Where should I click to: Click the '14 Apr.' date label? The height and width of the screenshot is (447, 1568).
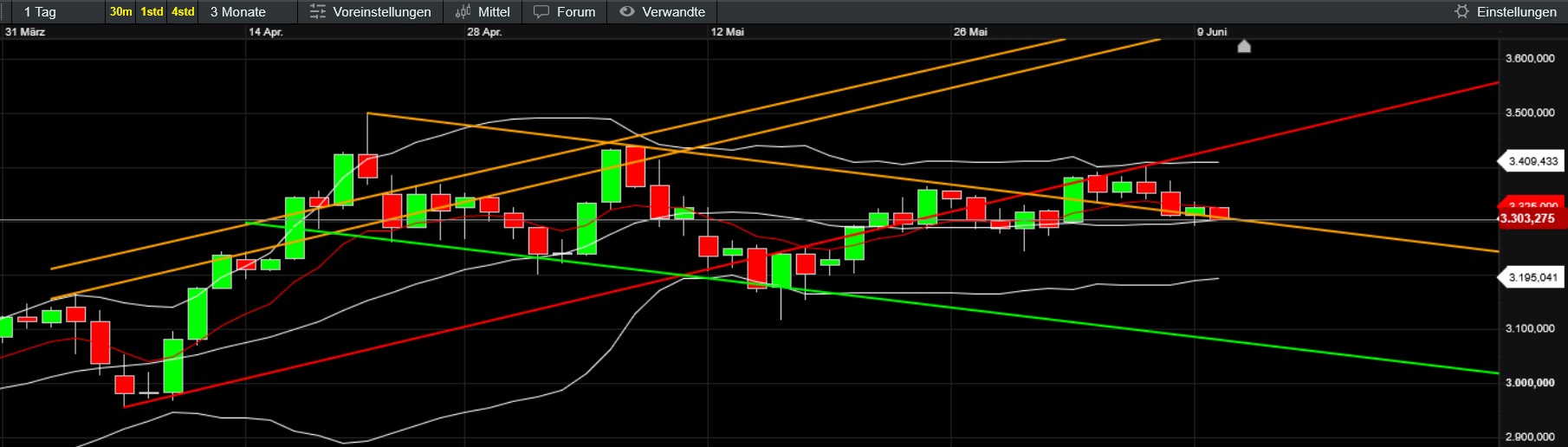266,32
